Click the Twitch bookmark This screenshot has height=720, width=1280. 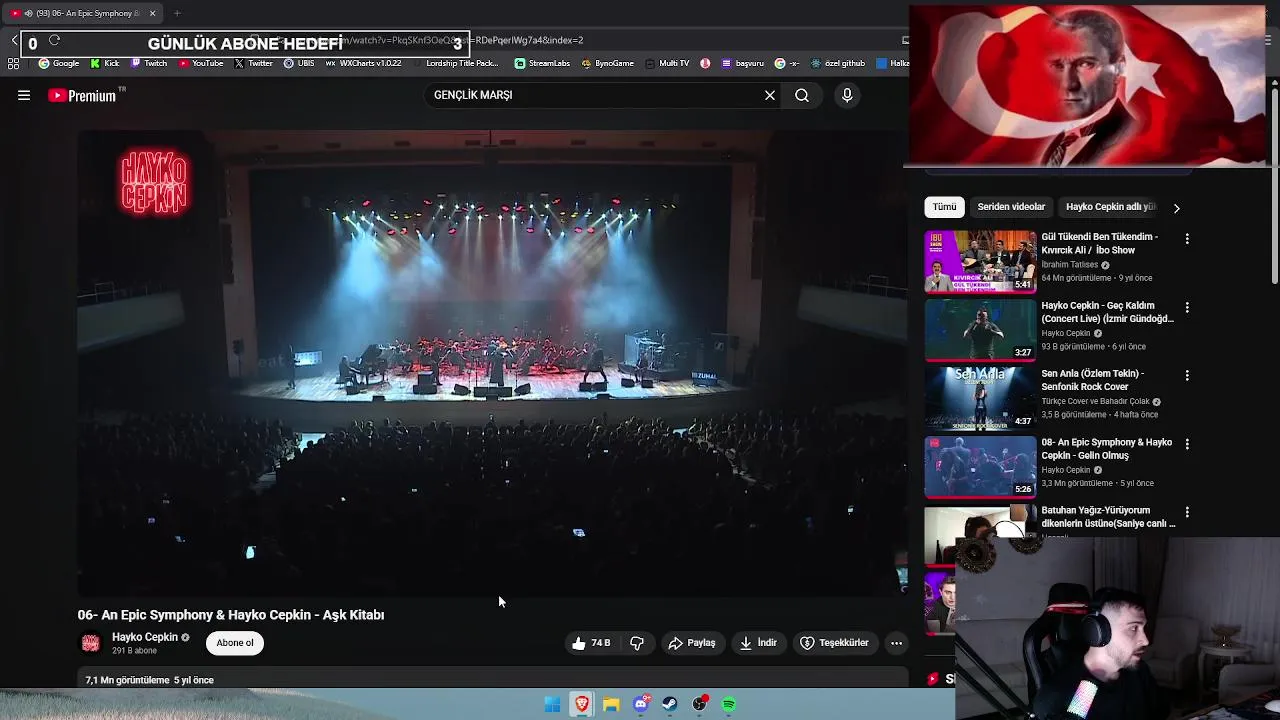[x=149, y=63]
